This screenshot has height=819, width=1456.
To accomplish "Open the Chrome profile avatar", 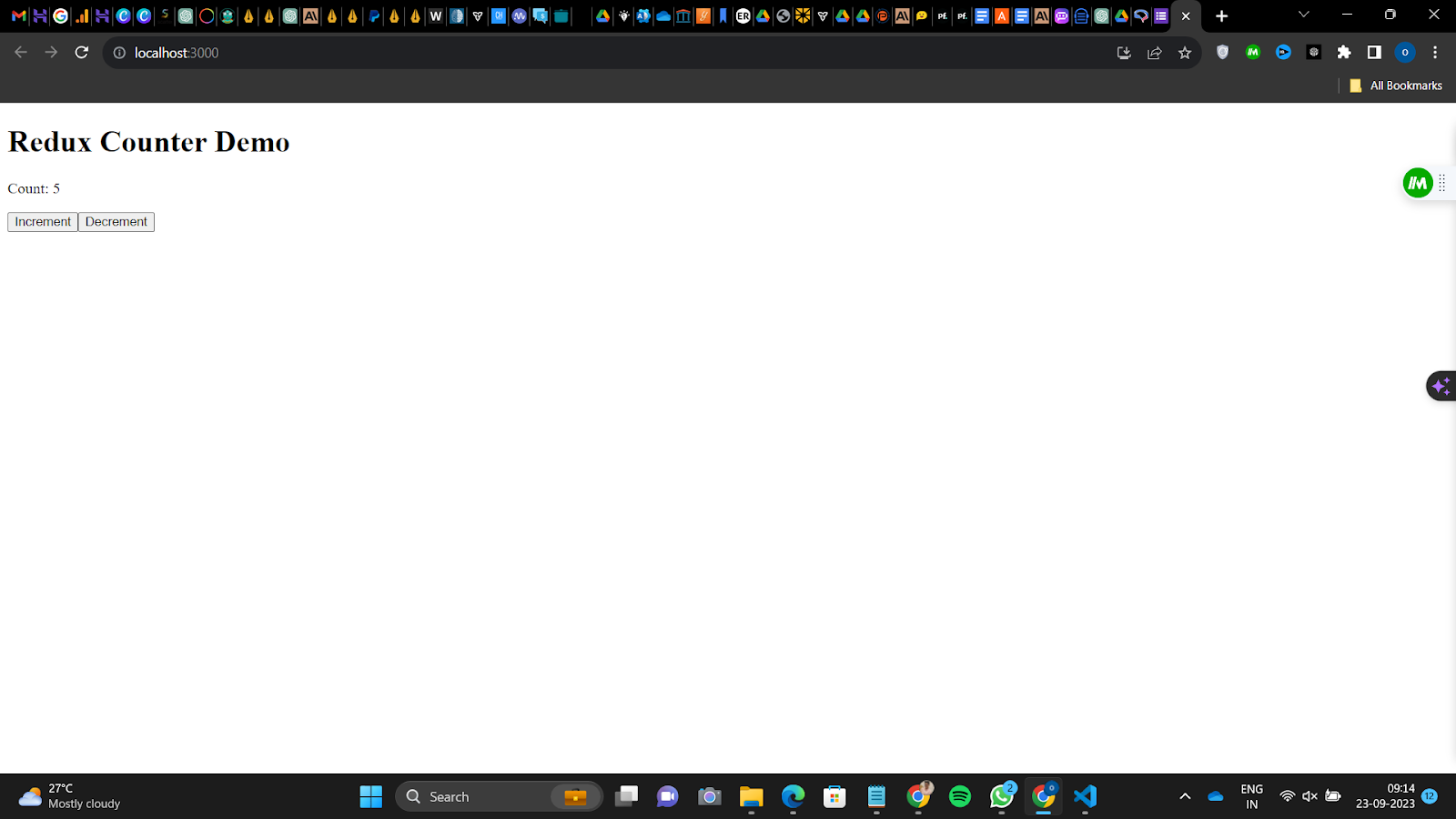I will coord(1405,53).
